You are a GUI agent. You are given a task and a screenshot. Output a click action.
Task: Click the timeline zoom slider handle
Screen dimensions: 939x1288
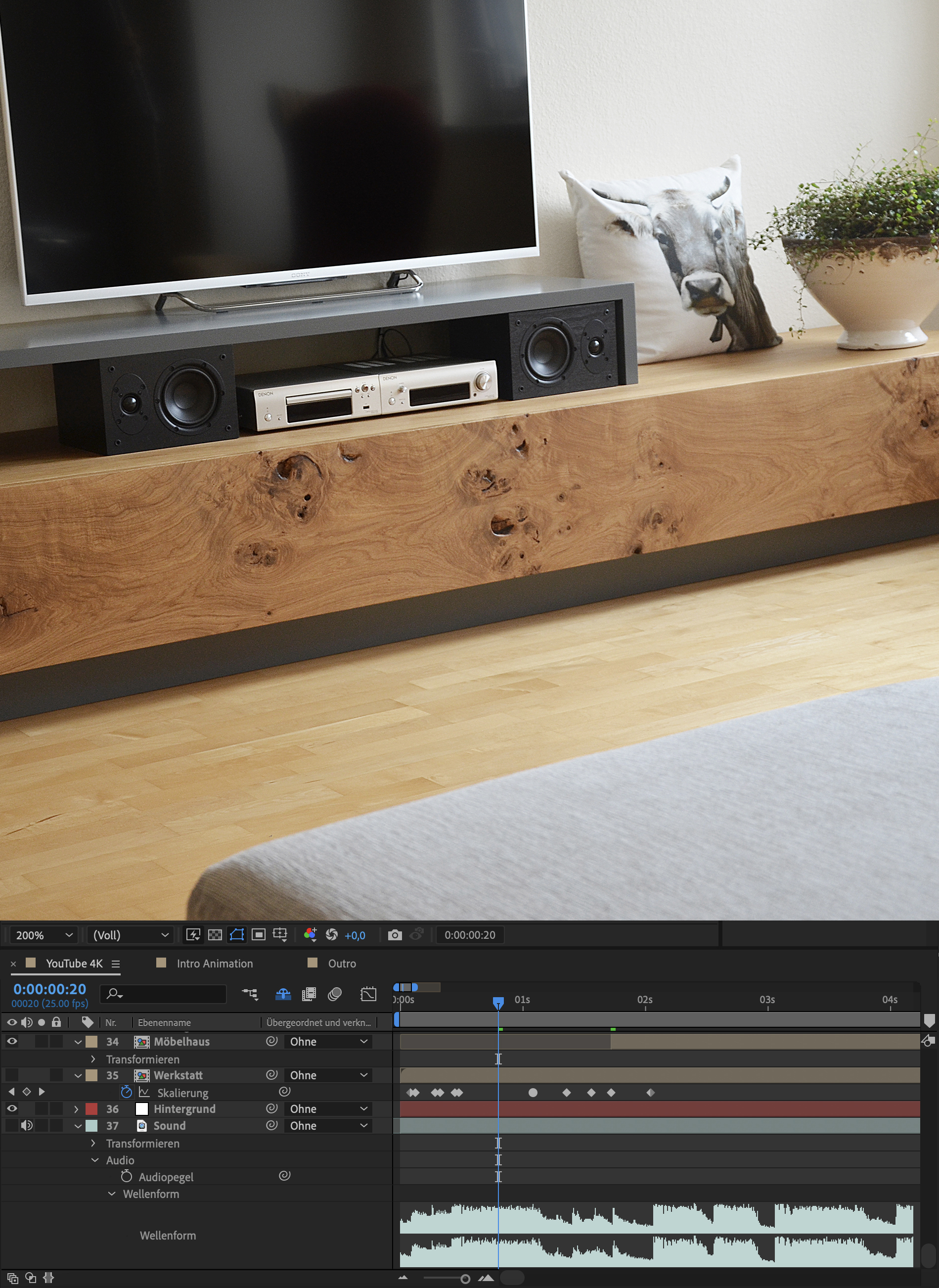[465, 1279]
